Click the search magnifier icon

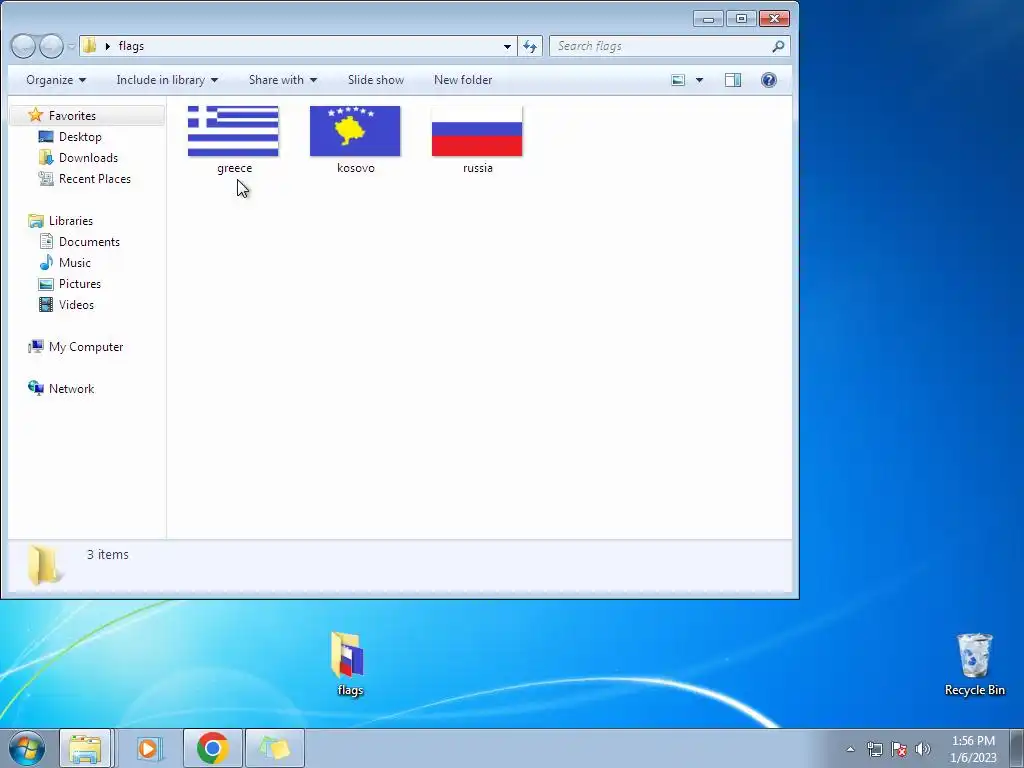coord(778,46)
